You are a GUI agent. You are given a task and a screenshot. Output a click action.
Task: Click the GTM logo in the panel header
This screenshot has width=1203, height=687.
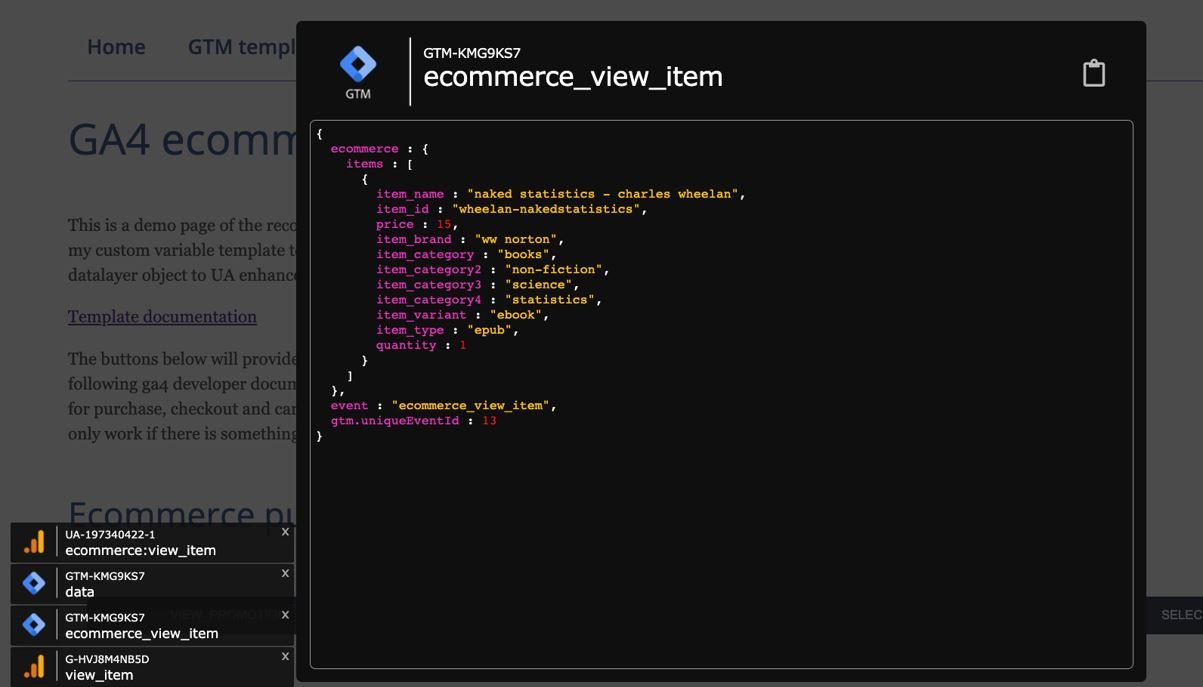coord(358,72)
